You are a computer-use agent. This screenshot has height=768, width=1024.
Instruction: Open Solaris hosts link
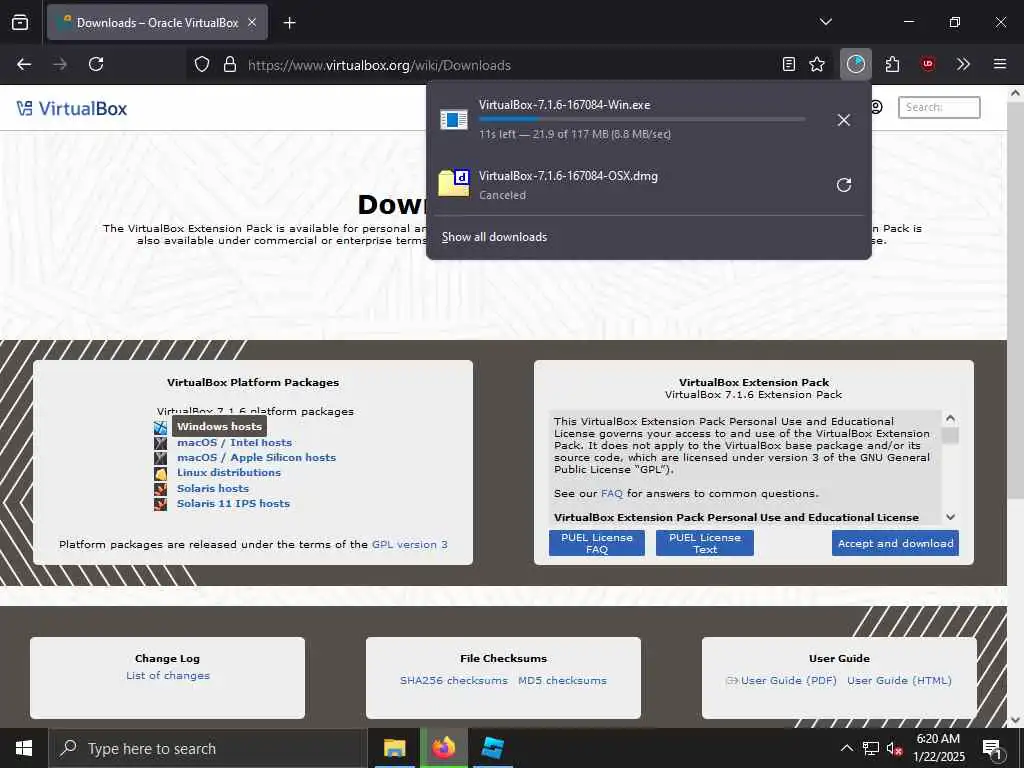[x=213, y=488]
